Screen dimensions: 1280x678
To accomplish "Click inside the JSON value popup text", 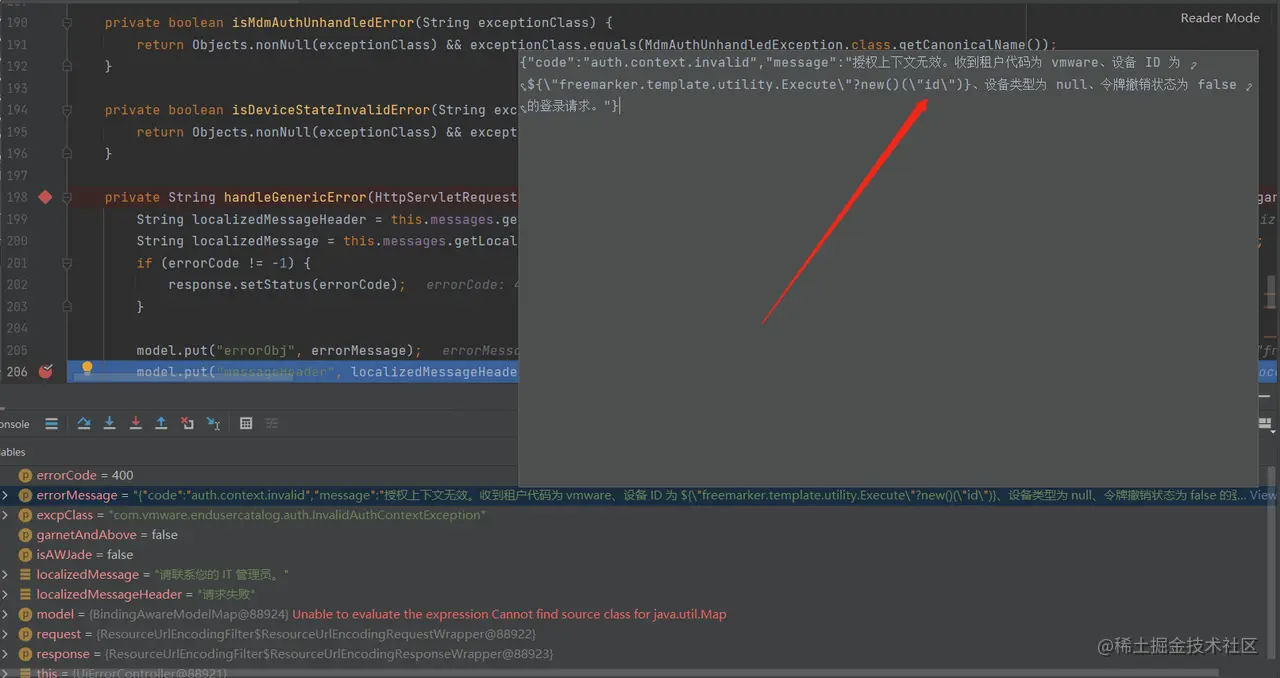I will tap(886, 84).
